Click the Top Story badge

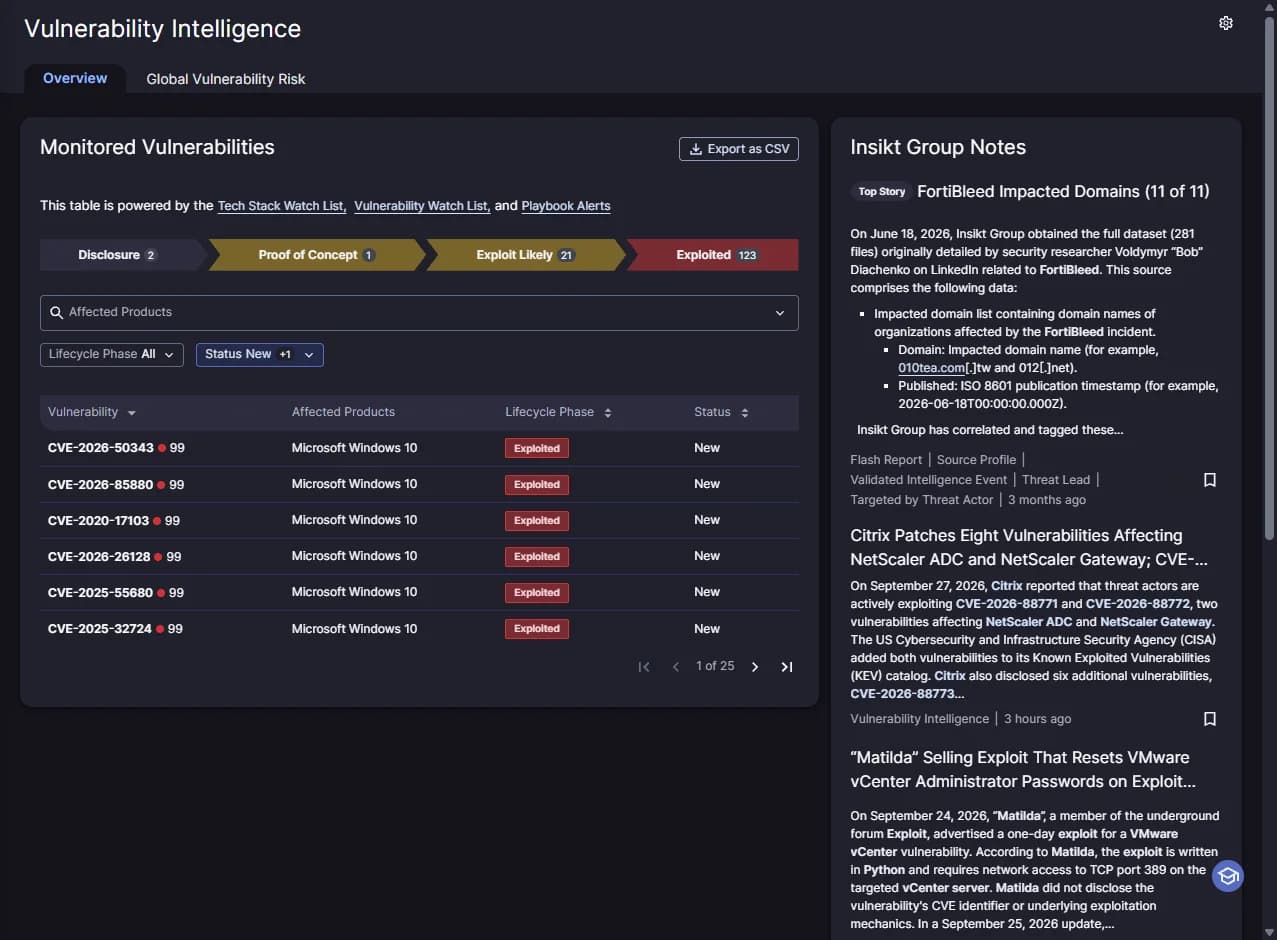click(x=882, y=192)
